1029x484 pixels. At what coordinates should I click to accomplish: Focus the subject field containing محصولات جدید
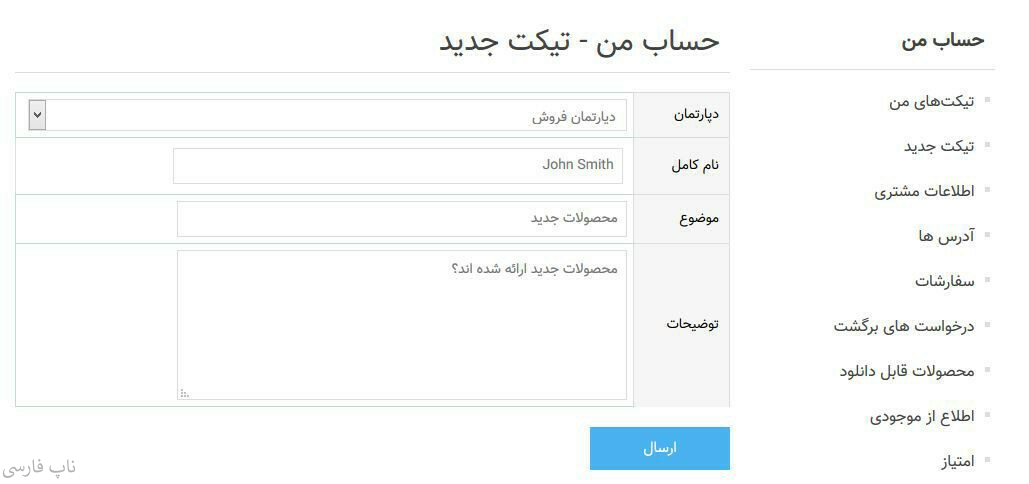click(x=400, y=219)
